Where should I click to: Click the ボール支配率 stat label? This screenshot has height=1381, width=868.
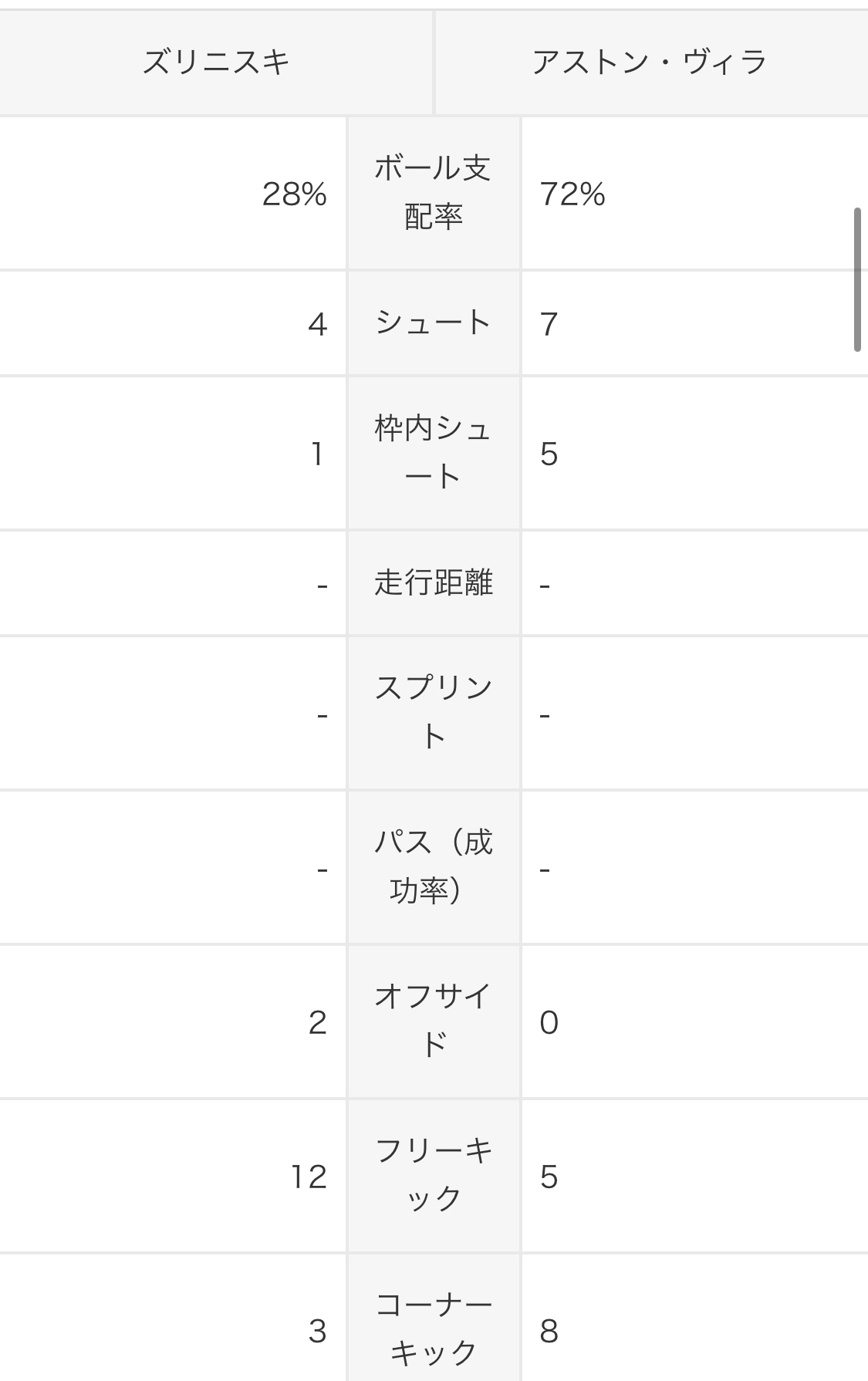tap(433, 193)
